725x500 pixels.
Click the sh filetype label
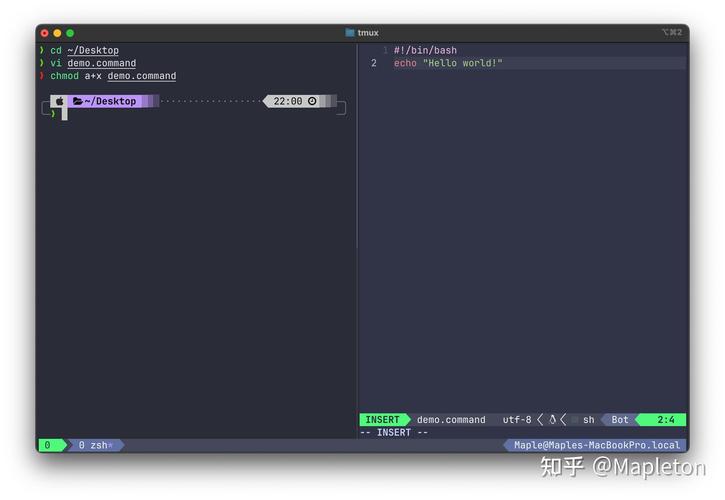click(589, 420)
